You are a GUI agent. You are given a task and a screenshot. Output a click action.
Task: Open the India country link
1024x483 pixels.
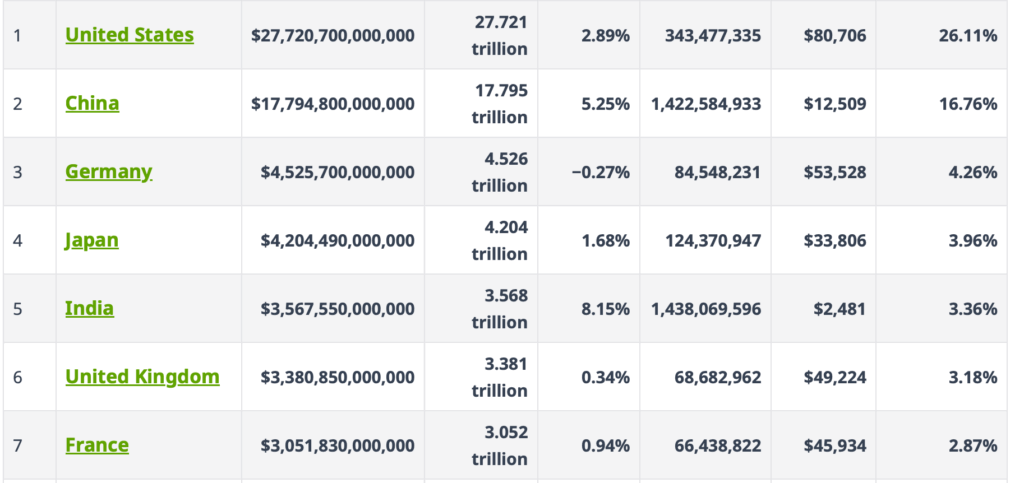coord(89,308)
